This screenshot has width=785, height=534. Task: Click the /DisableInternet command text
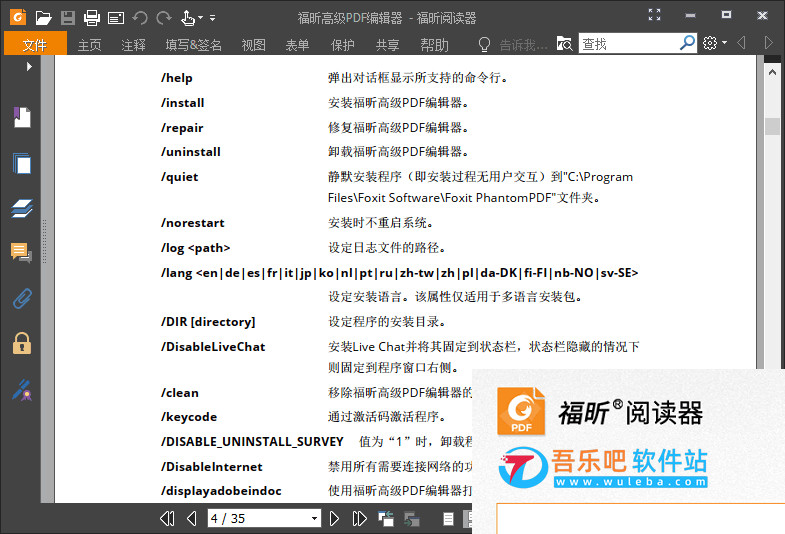(212, 467)
